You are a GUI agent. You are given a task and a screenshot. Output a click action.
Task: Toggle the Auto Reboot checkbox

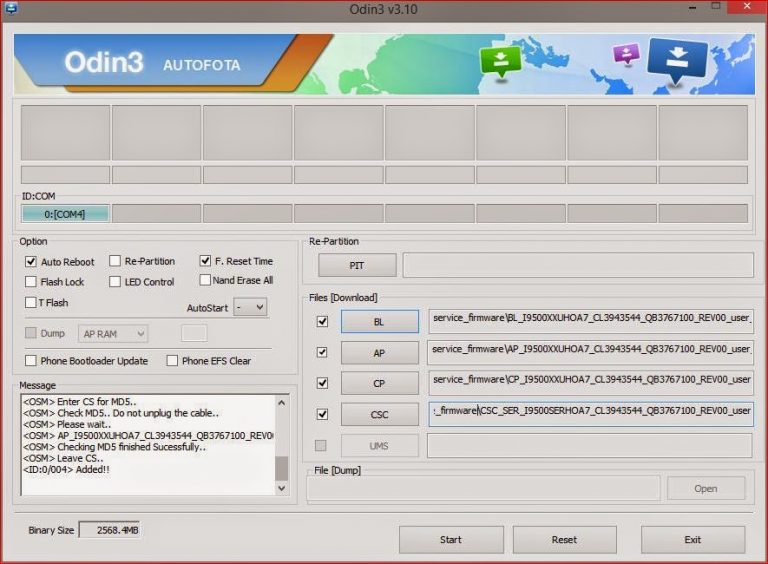(x=31, y=261)
